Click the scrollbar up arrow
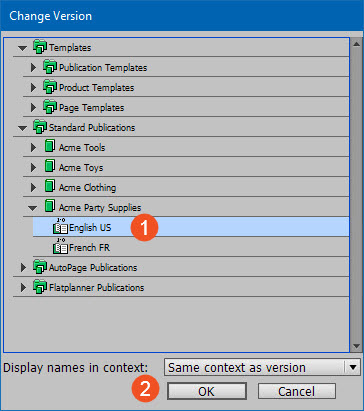 (356, 44)
